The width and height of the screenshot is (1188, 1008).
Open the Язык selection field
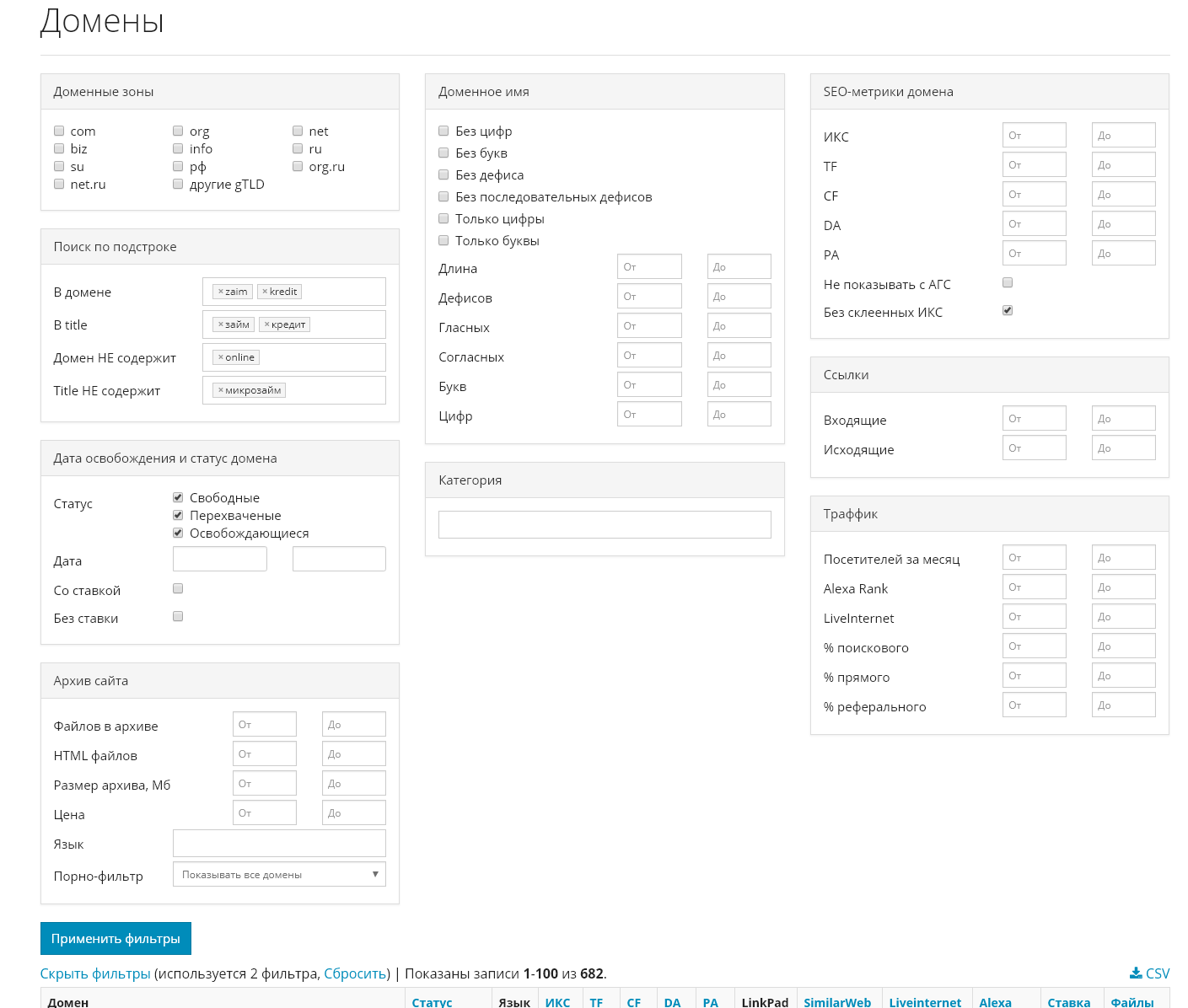(x=279, y=843)
